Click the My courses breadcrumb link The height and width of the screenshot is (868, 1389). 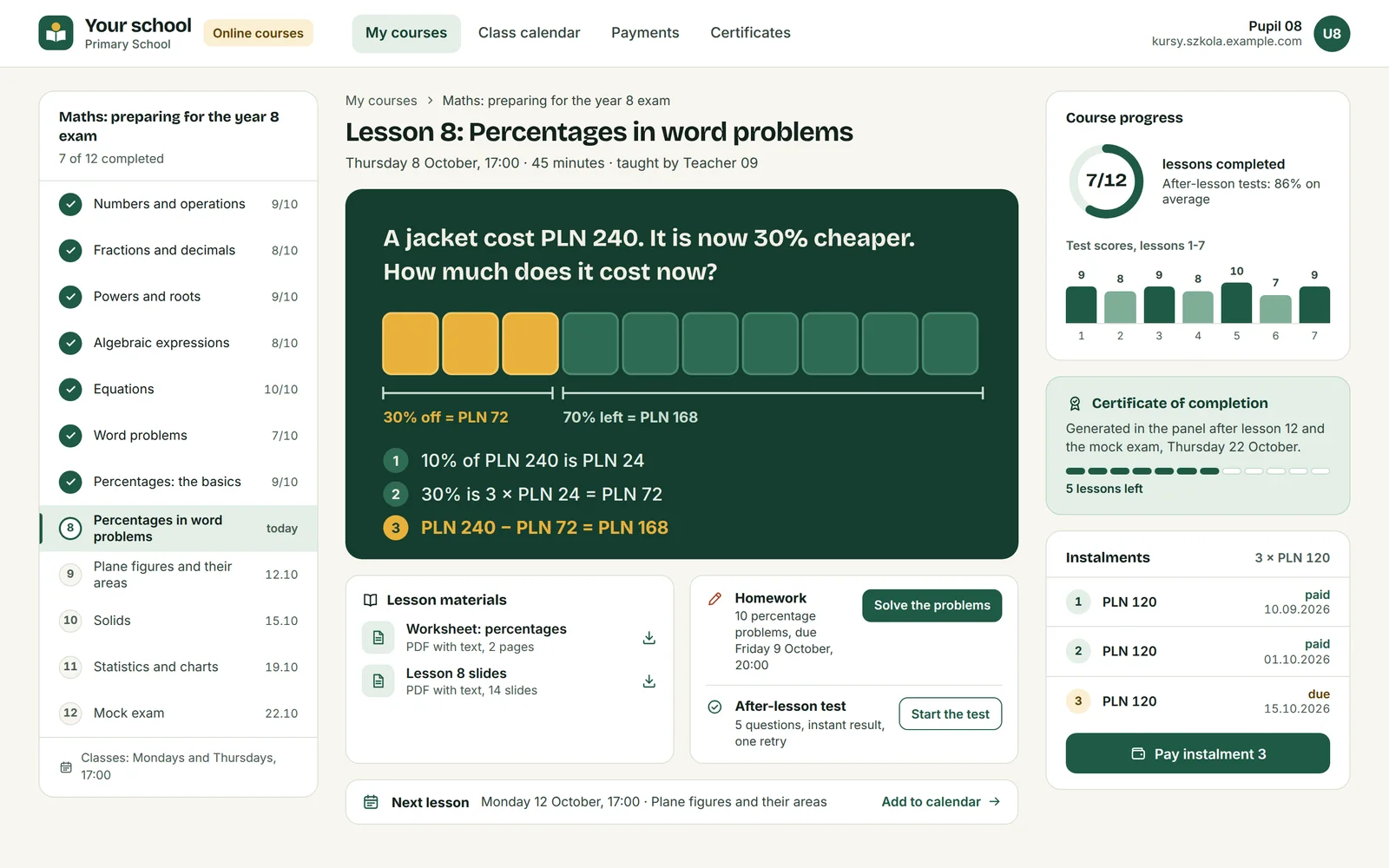click(x=381, y=101)
